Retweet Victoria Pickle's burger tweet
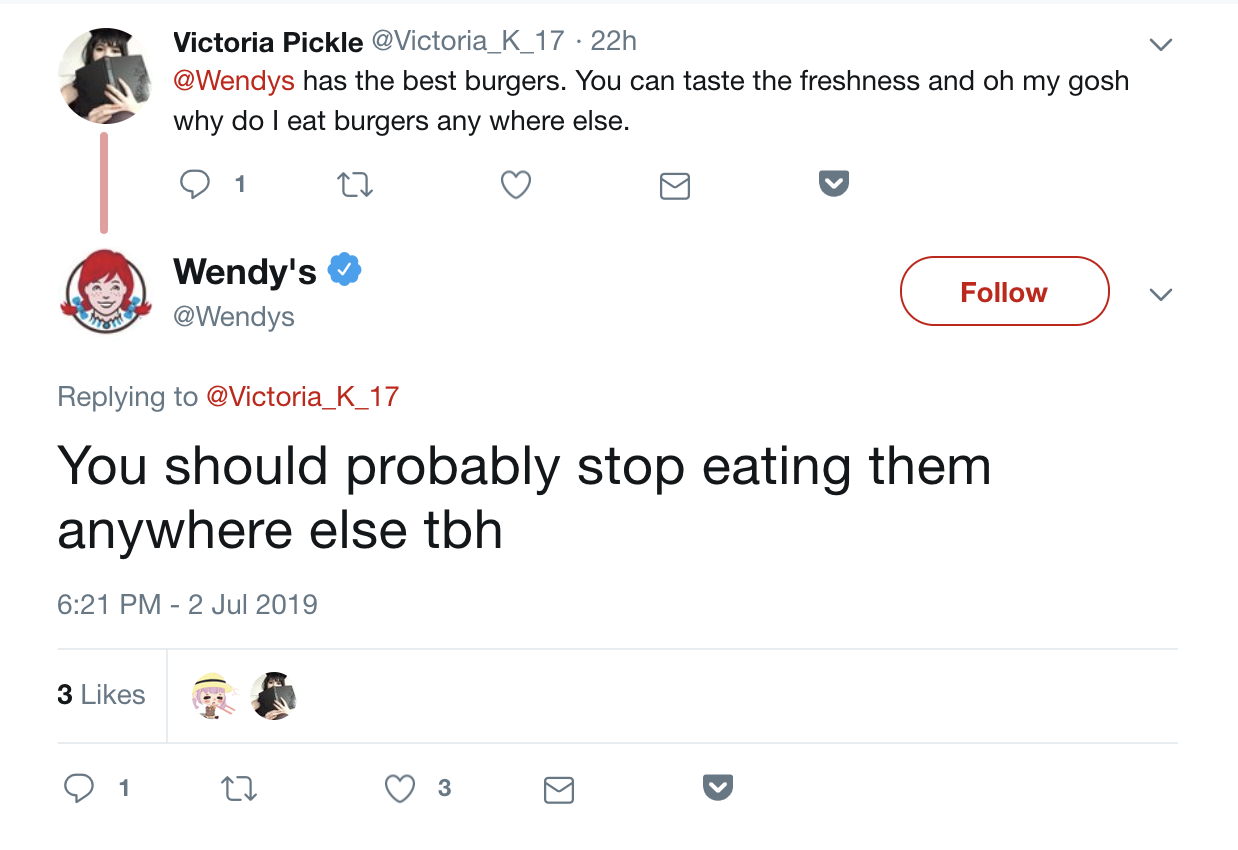 pos(356,185)
